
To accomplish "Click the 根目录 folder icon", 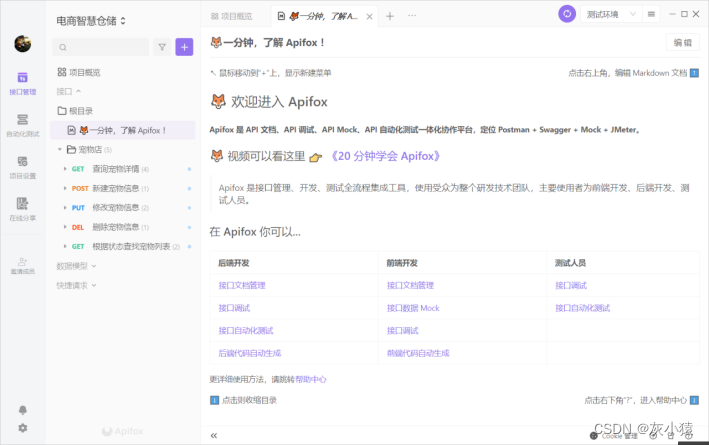I will 62,111.
